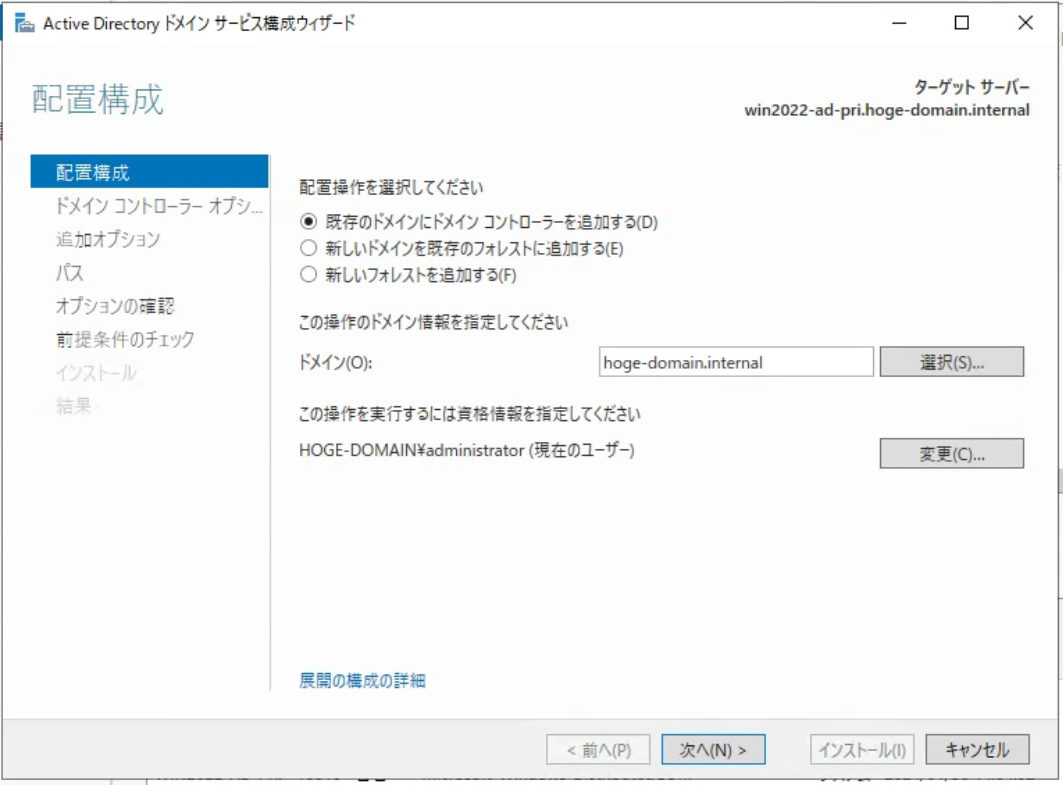
Task: Click the ドメイン(O): label
Action: tap(336, 363)
